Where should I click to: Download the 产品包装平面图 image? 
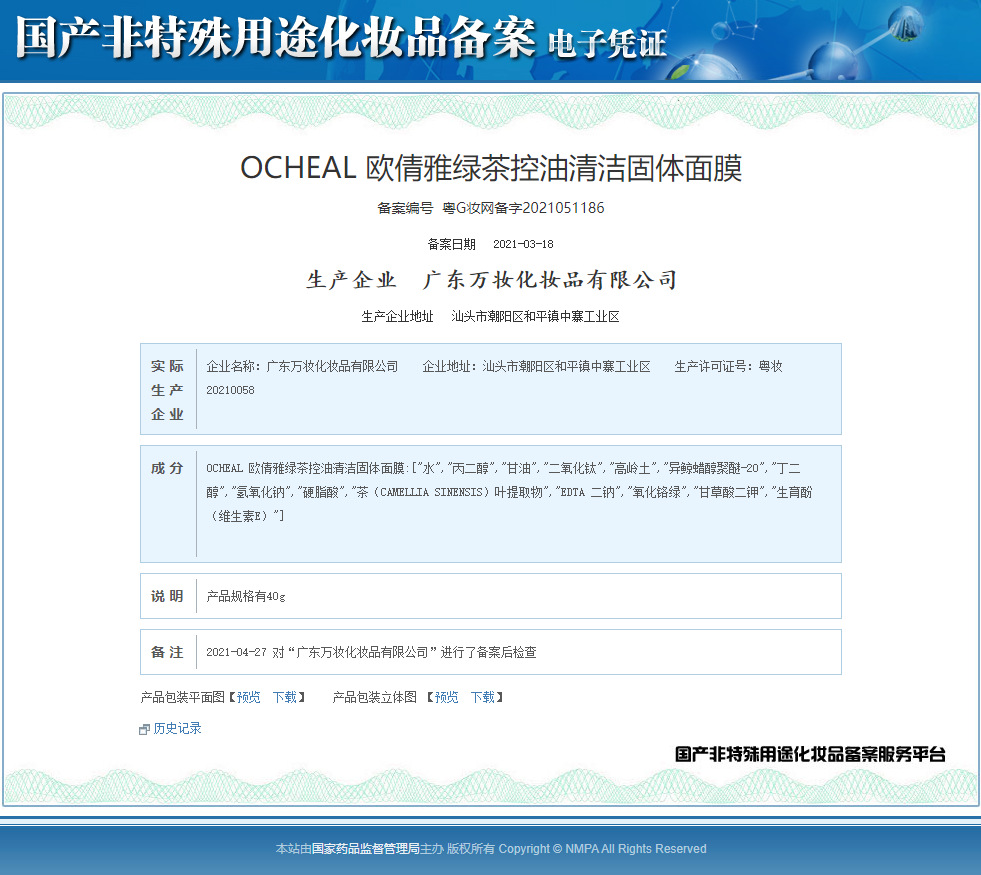click(285, 697)
